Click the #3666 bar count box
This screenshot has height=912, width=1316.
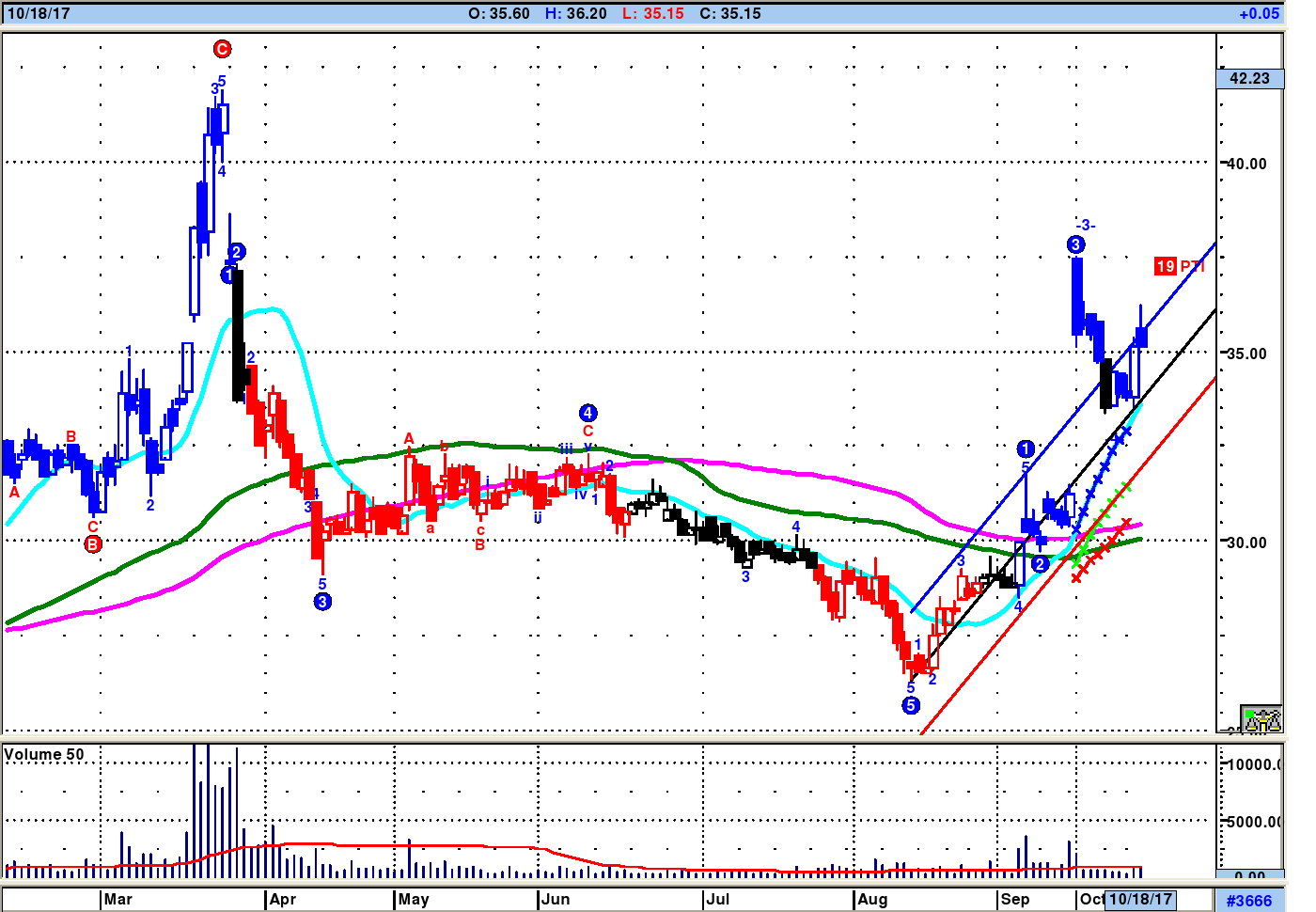point(1249,900)
